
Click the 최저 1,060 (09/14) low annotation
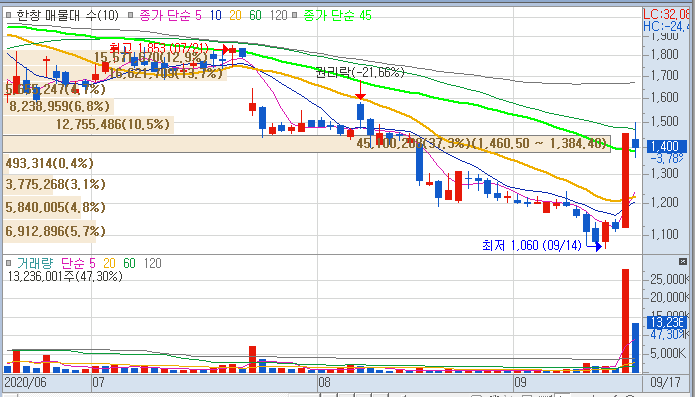click(531, 245)
